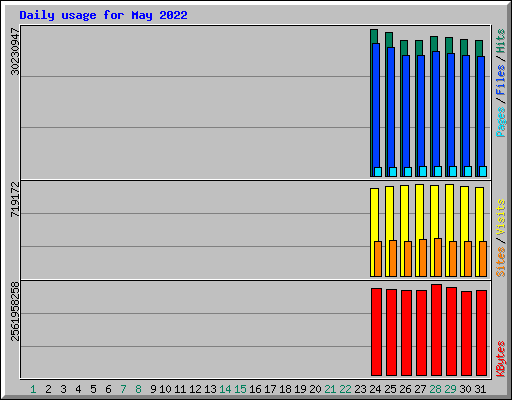512x400 pixels.
Task: Click day label 15 on the axis
Action: tap(240, 389)
